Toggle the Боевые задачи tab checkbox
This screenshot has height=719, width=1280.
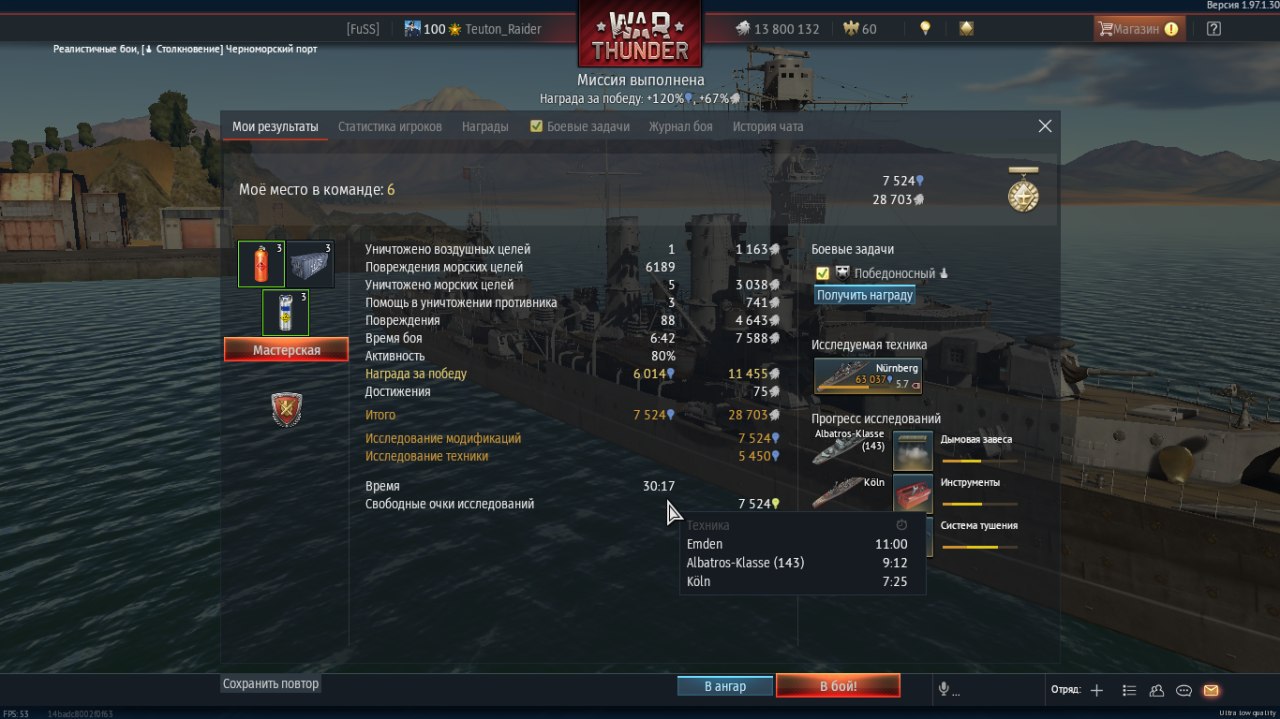(536, 126)
